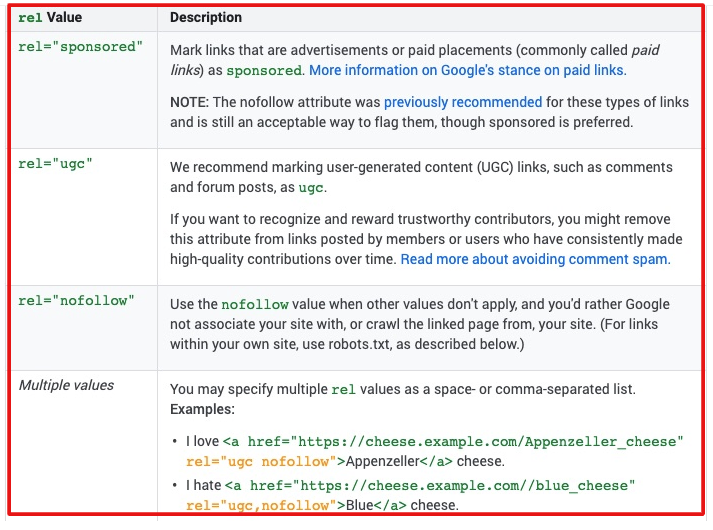
Task: Select the rel="ugc" cell
Action: [55, 164]
